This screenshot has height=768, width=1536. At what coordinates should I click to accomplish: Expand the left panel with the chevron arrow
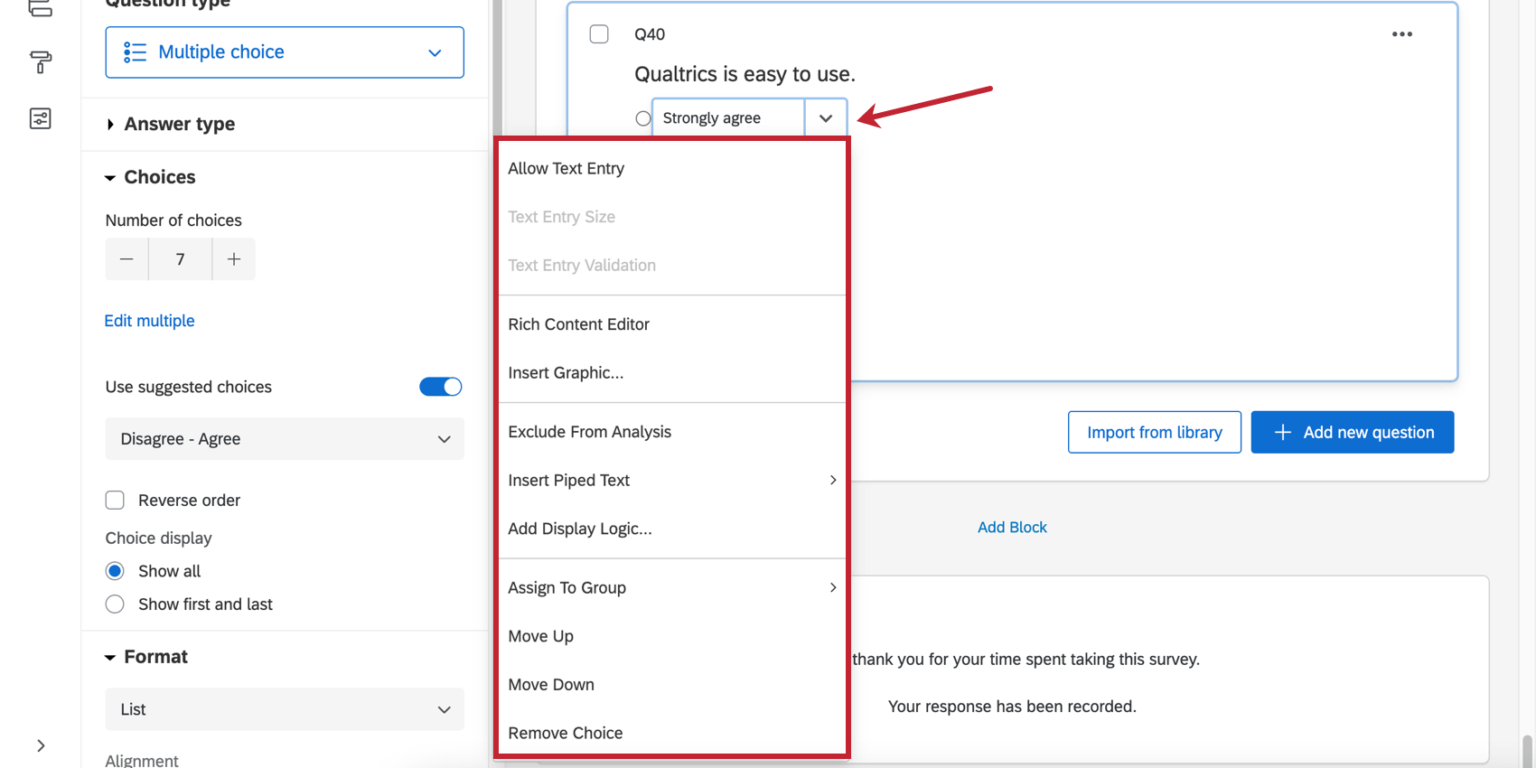(40, 745)
